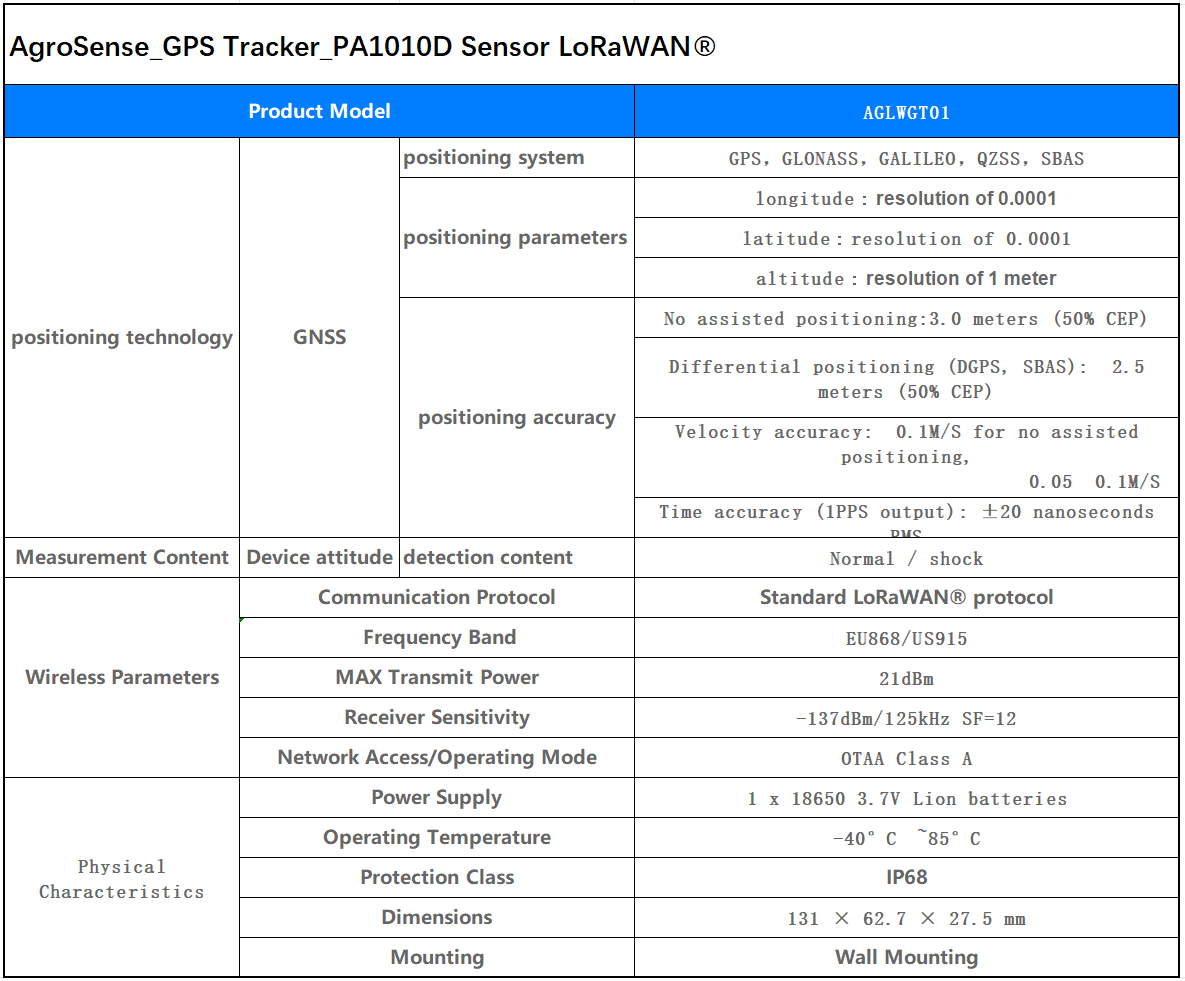Select the longitude resolution of 0.0001 cell
Viewport: 1185px width, 981px height.
coord(906,198)
